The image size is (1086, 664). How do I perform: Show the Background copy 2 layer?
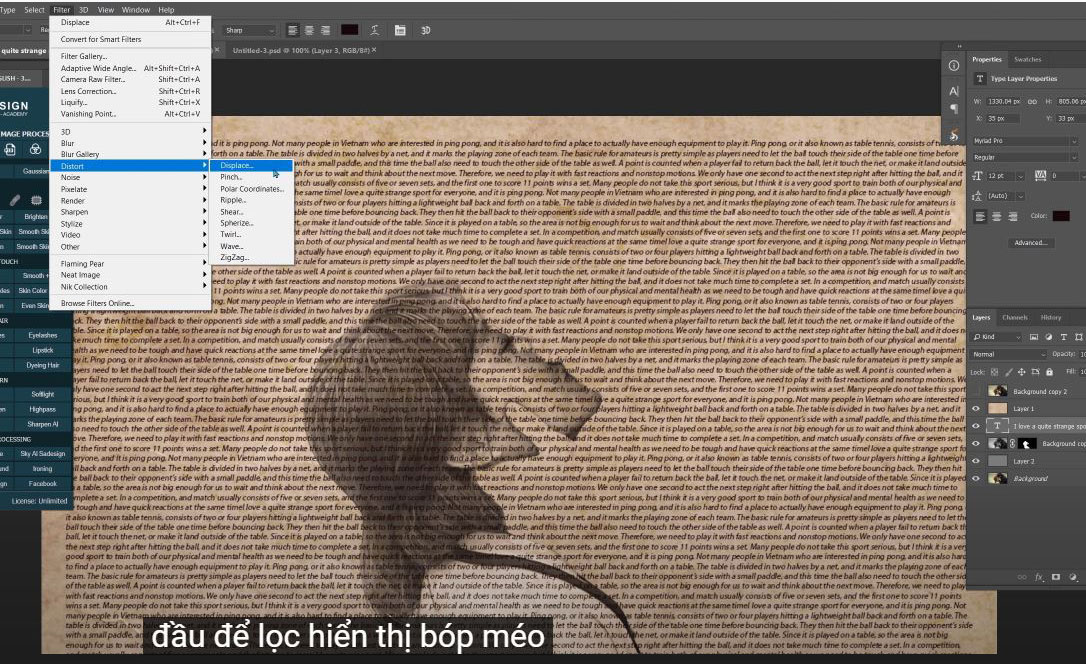(x=976, y=391)
